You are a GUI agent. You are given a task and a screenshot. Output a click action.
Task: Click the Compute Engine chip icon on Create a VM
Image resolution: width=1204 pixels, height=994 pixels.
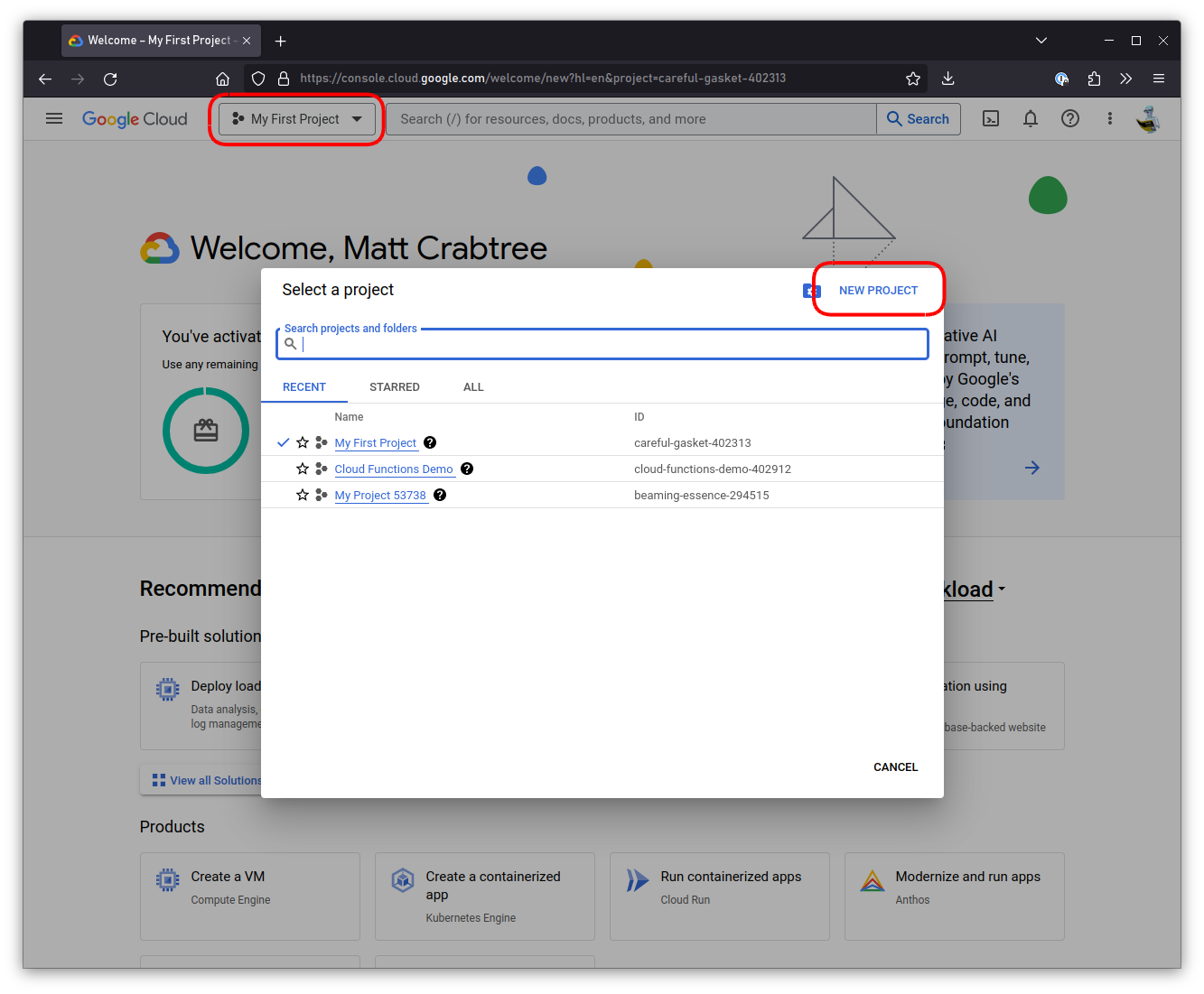click(168, 879)
